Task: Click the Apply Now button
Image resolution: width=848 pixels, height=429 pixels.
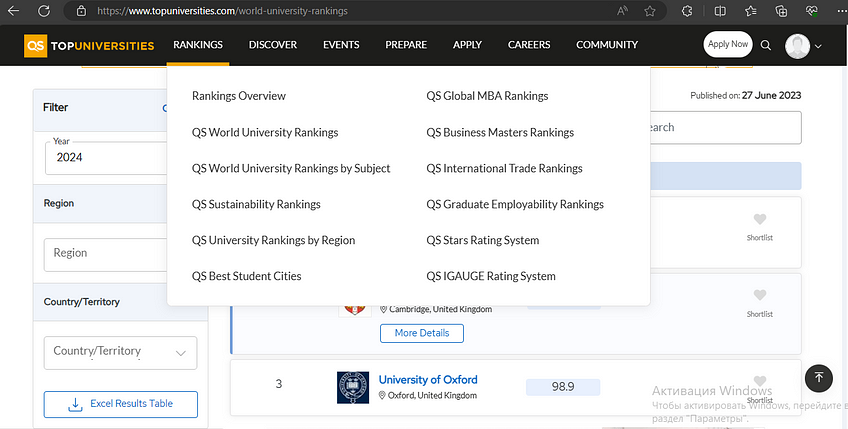Action: [x=728, y=44]
